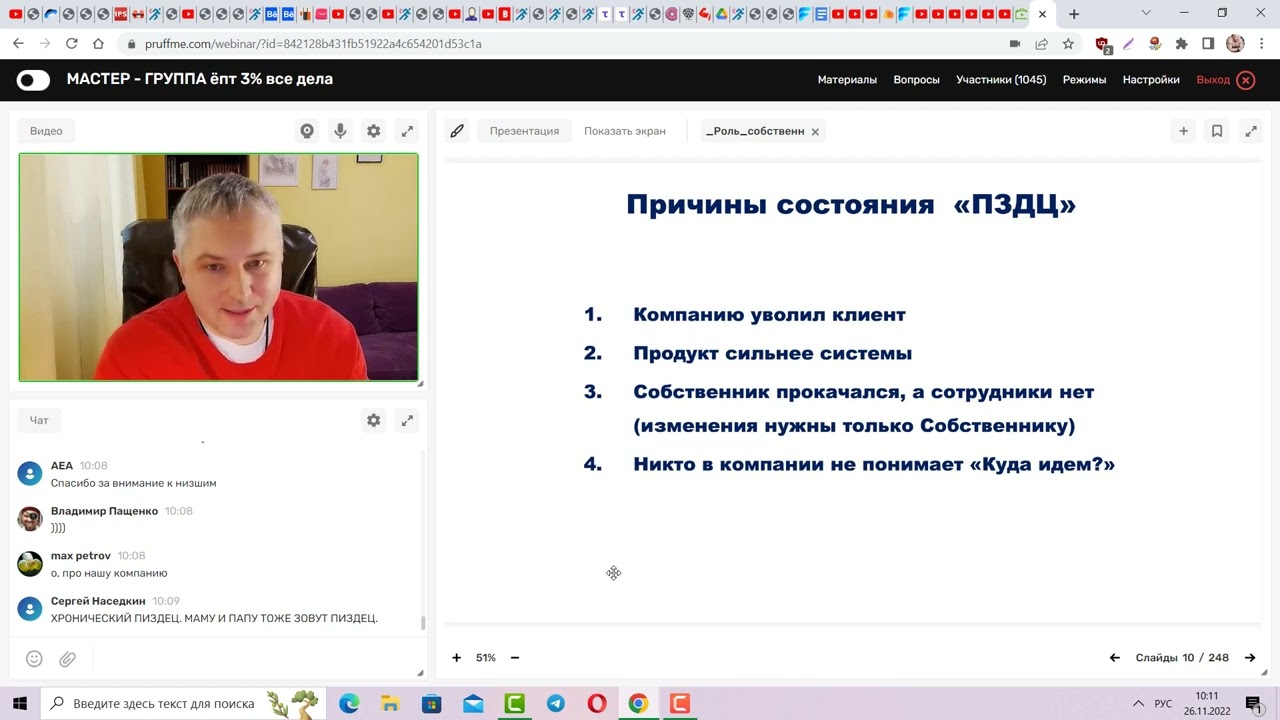Open Telegram from the Windows taskbar
Screen dimensions: 1280x720
pos(556,704)
